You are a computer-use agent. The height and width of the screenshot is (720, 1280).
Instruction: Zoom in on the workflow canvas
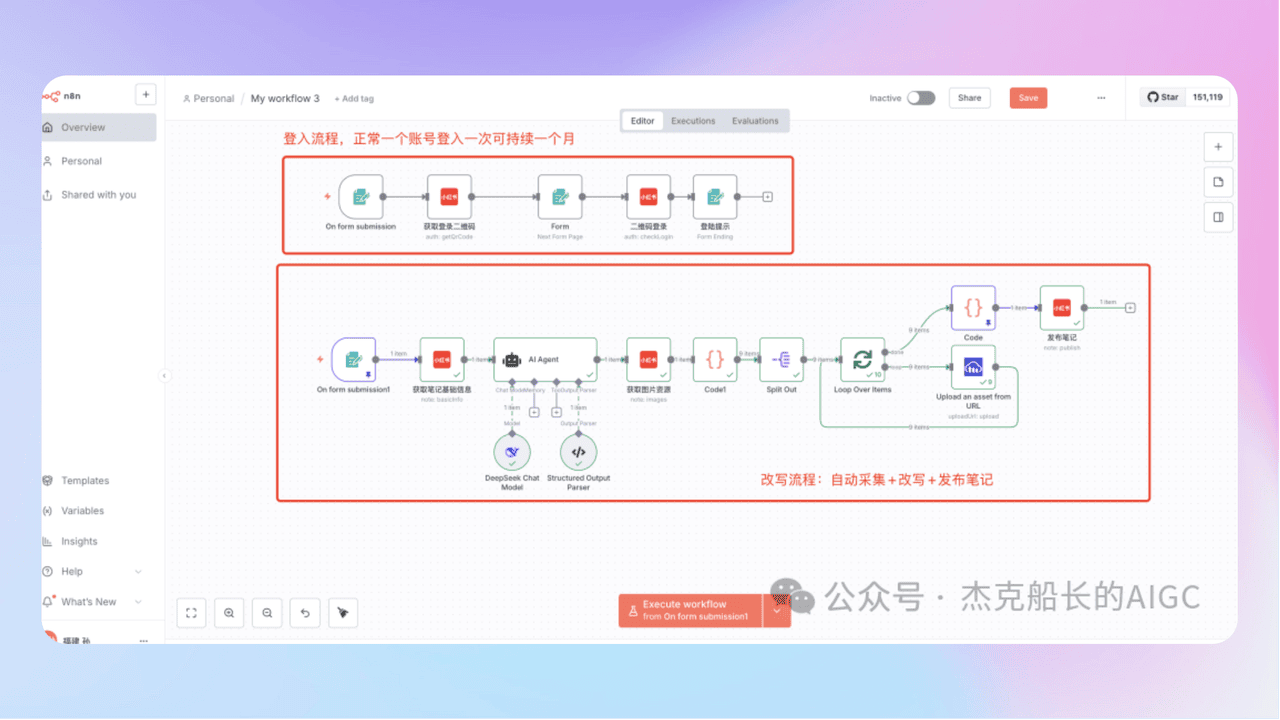[229, 613]
